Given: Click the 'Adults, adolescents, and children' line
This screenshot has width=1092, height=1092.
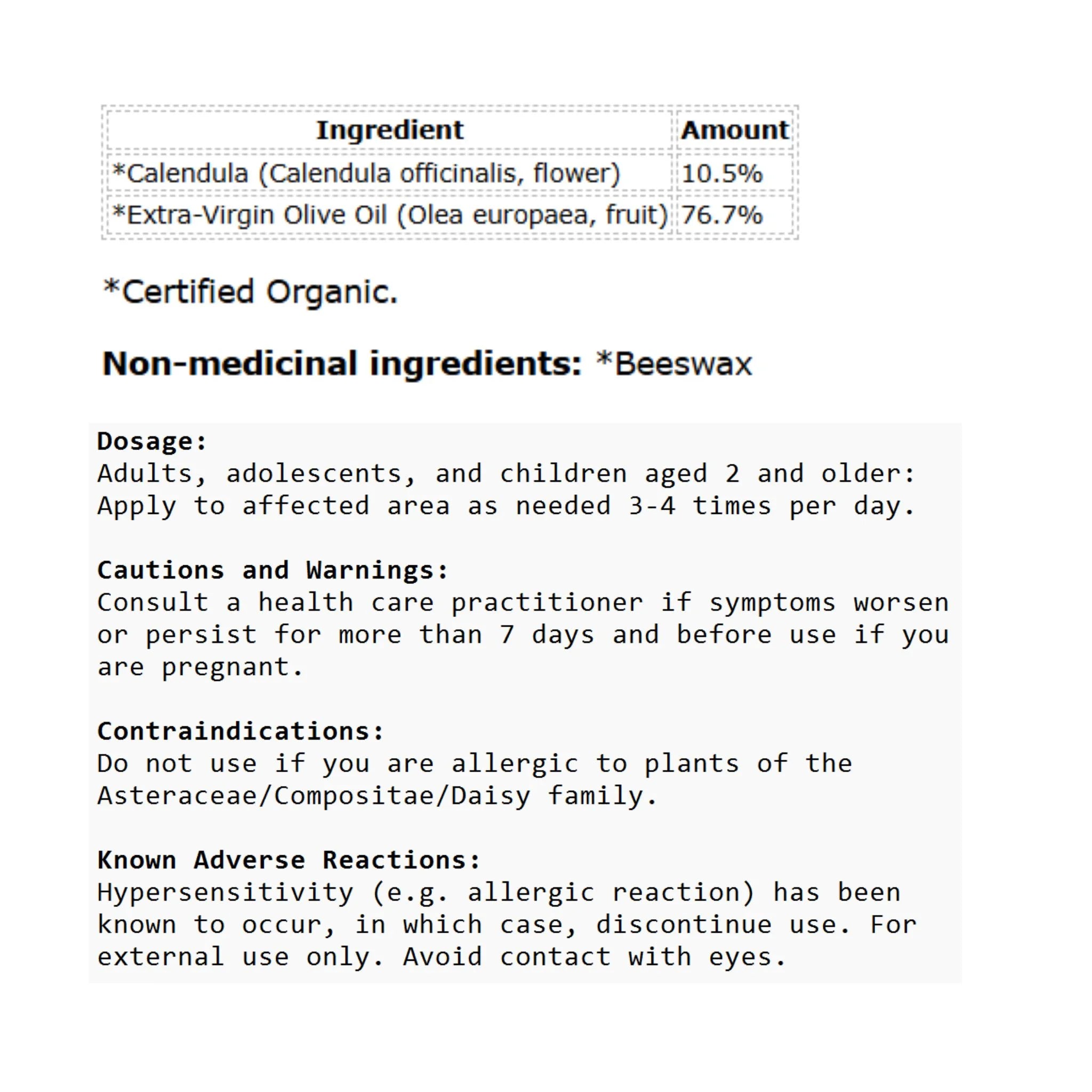Looking at the screenshot, I should (506, 473).
